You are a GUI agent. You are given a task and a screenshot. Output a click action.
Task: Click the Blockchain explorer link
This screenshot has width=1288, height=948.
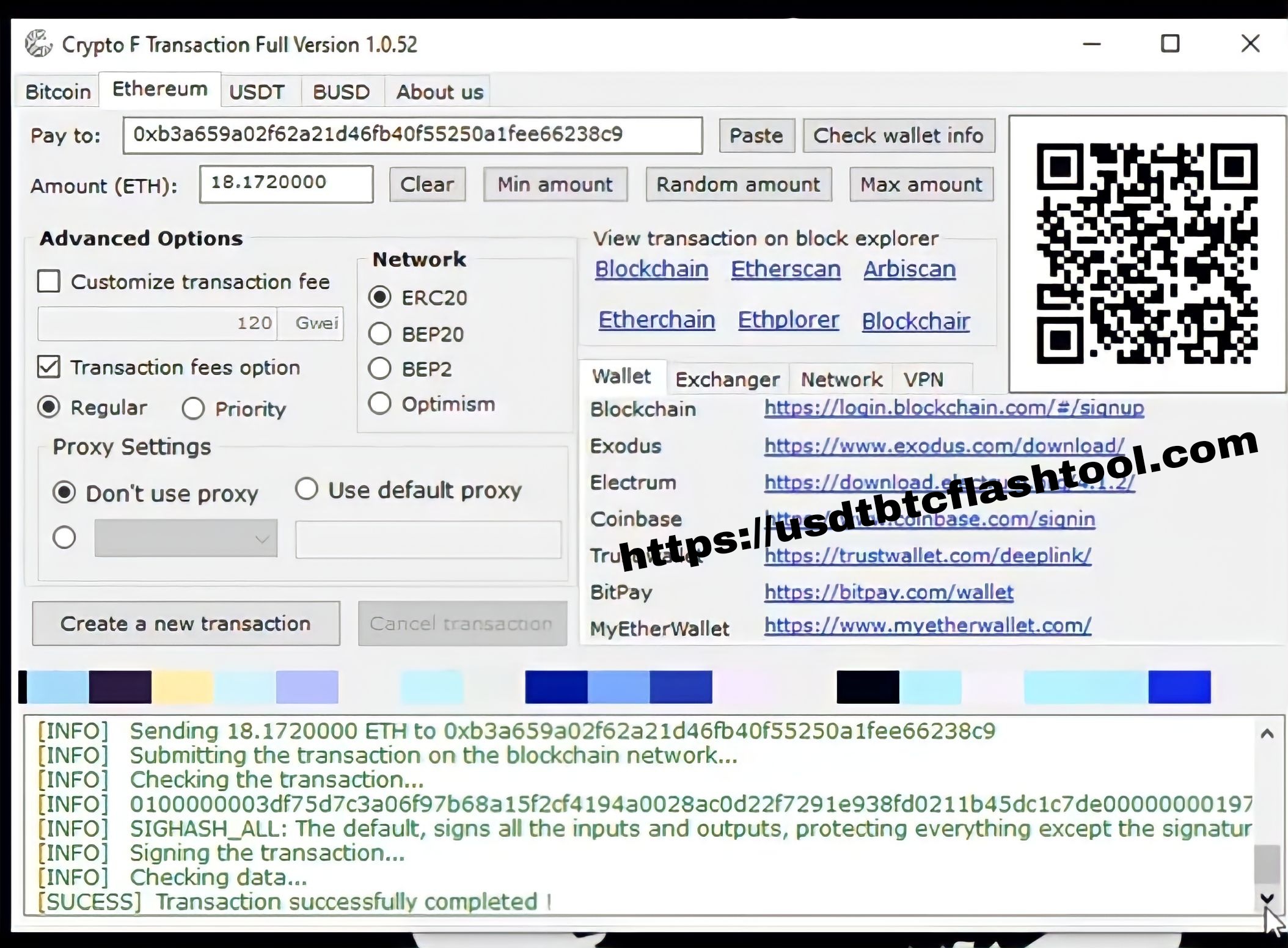[x=651, y=268]
